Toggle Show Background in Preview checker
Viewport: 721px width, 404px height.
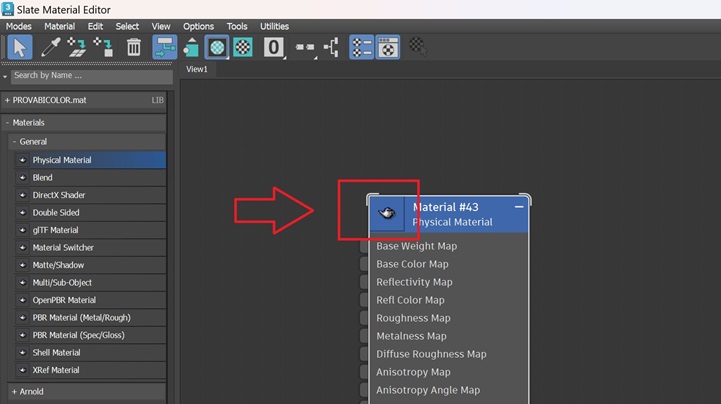tap(243, 47)
